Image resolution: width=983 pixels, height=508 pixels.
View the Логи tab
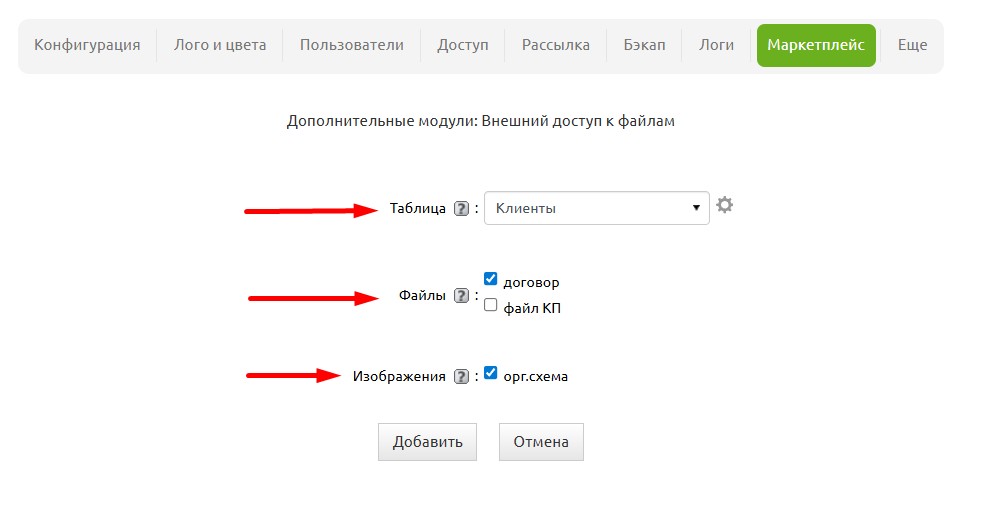pos(716,45)
